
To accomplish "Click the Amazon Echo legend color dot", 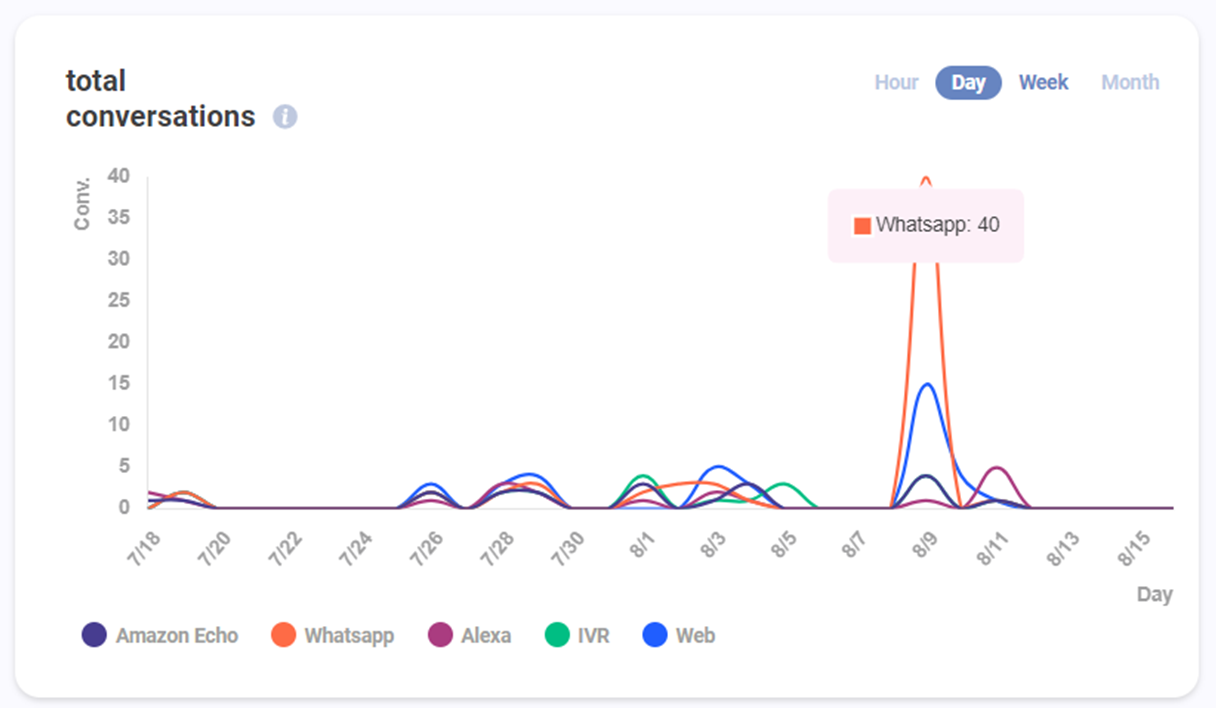I will coord(94,635).
